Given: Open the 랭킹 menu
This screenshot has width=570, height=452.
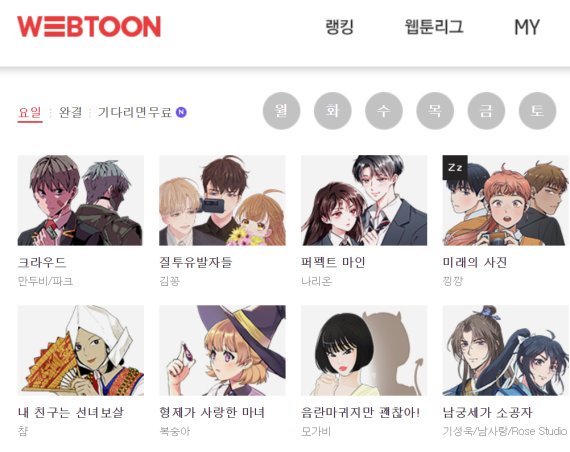Looking at the screenshot, I should click(340, 27).
